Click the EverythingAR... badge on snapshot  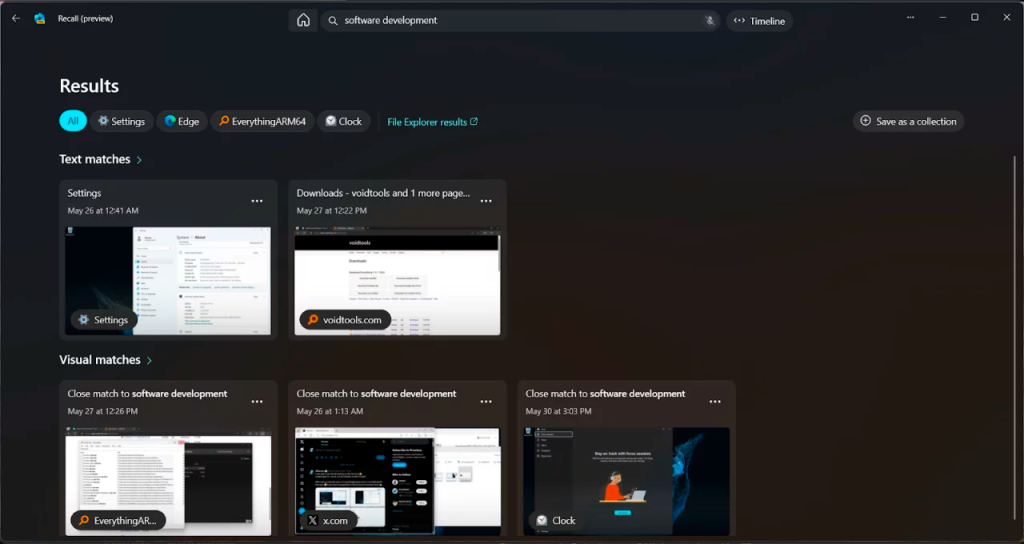point(118,520)
